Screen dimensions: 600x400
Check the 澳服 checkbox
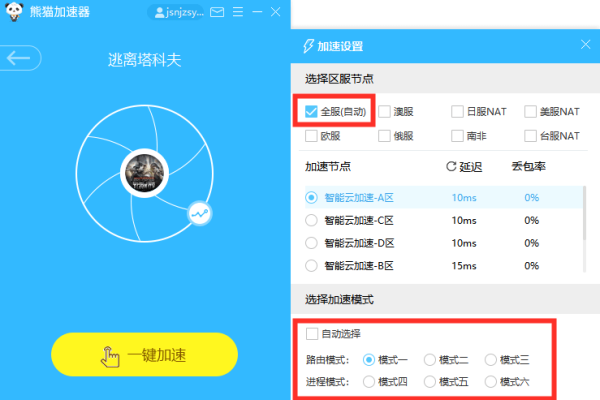coord(384,112)
